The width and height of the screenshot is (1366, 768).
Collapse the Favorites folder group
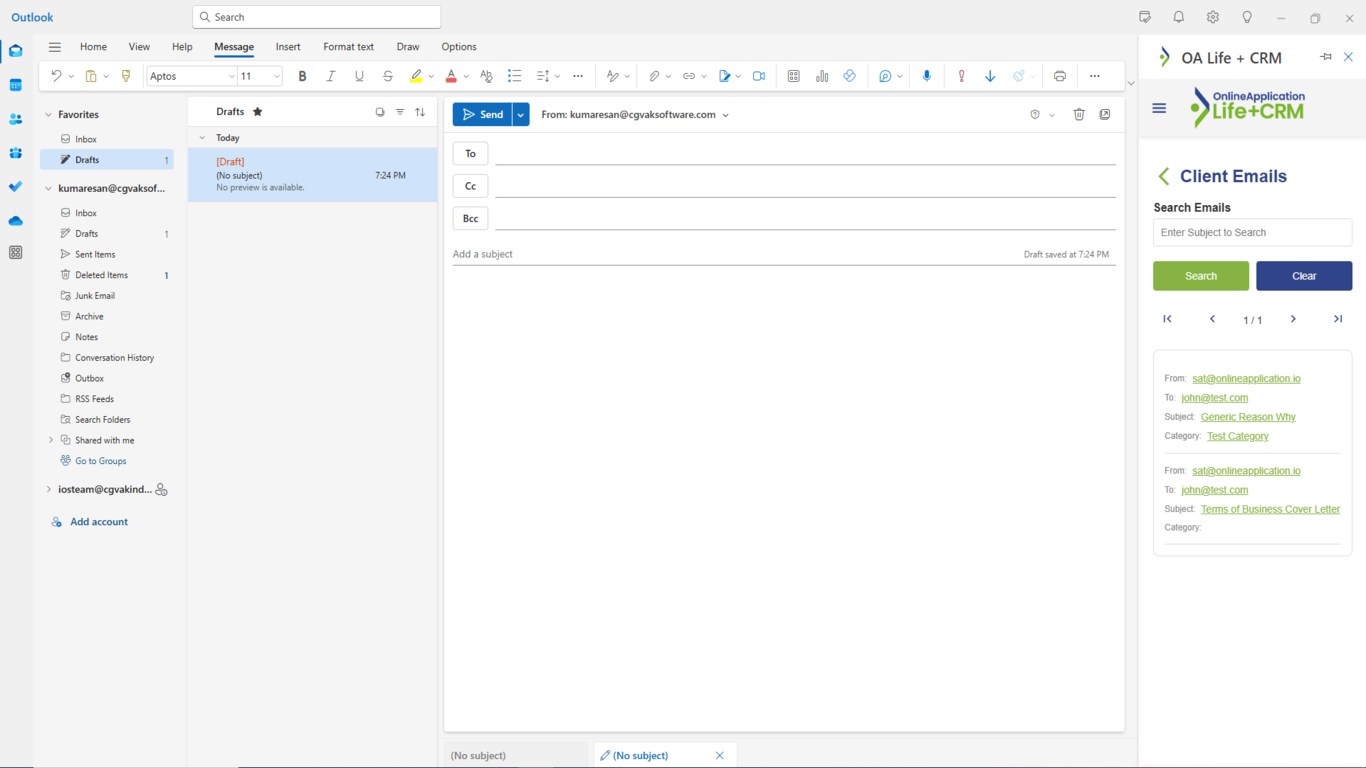click(48, 115)
